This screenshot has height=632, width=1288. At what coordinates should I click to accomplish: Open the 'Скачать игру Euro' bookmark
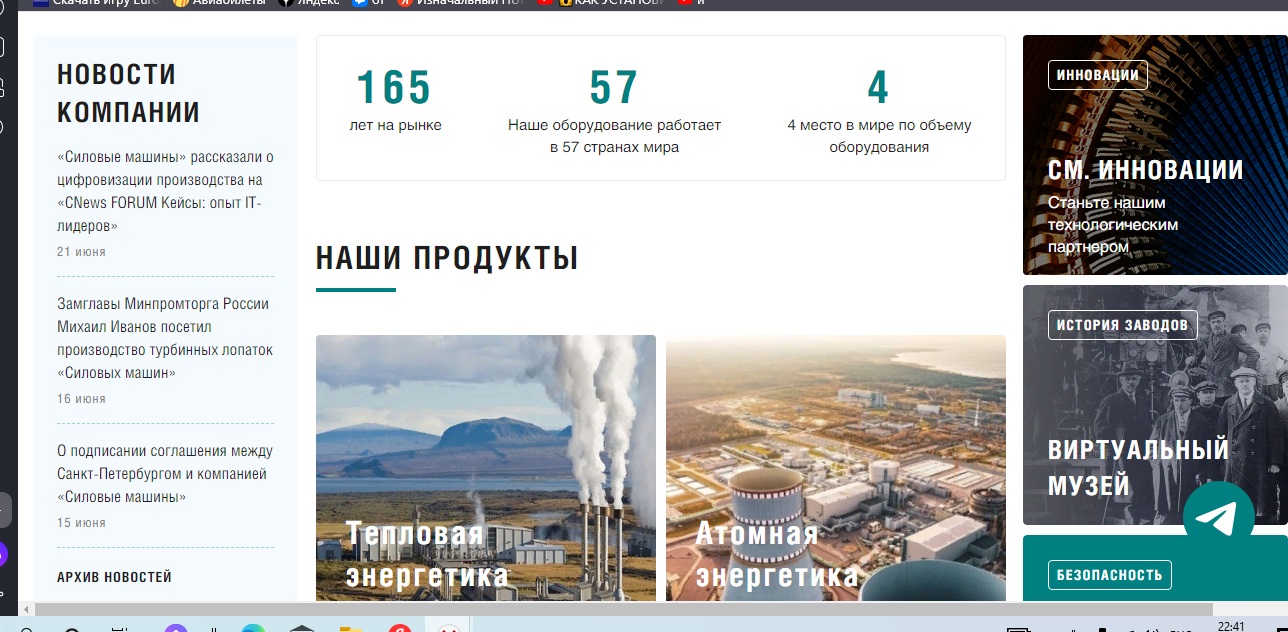click(97, 3)
